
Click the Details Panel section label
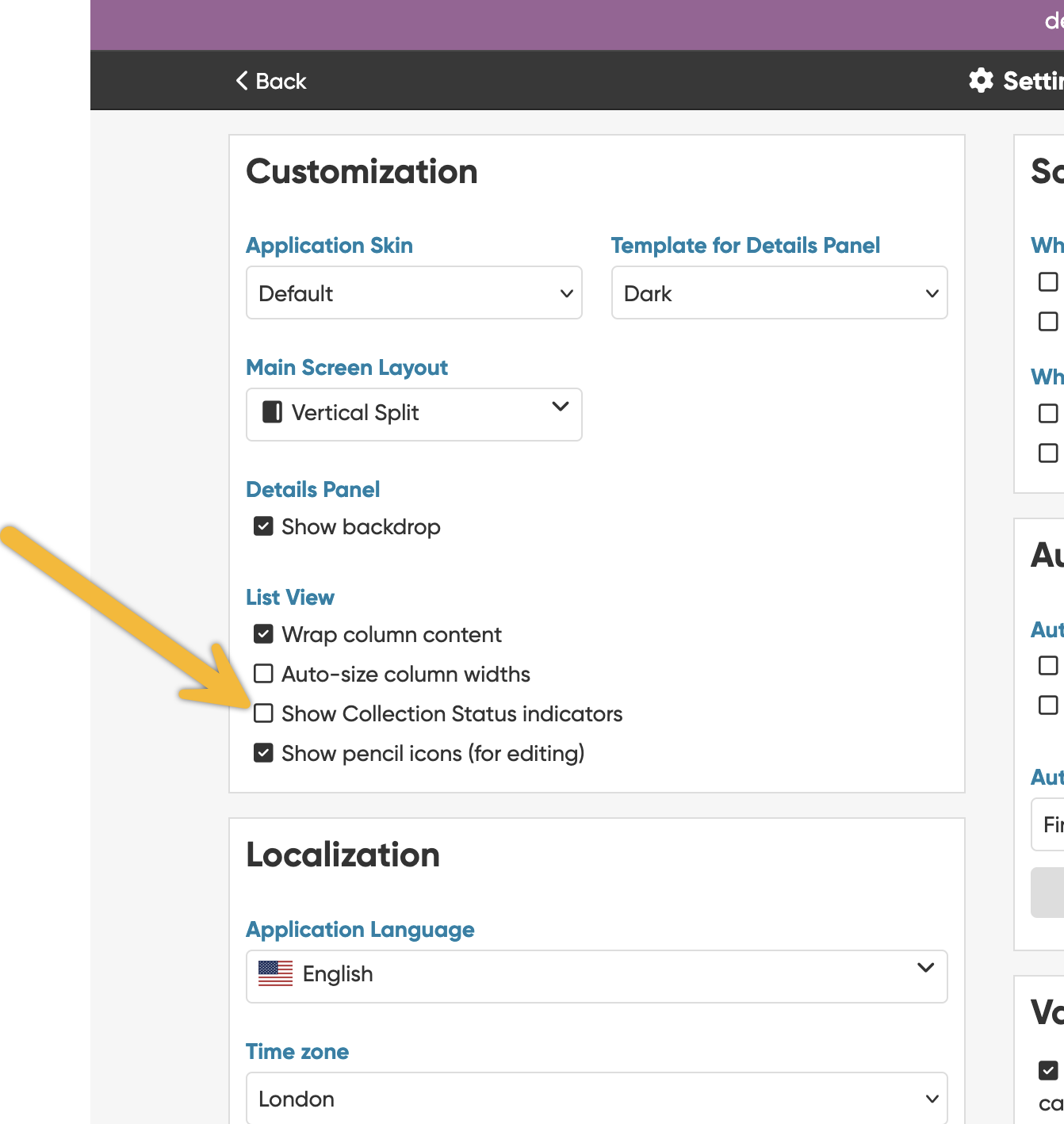click(312, 490)
